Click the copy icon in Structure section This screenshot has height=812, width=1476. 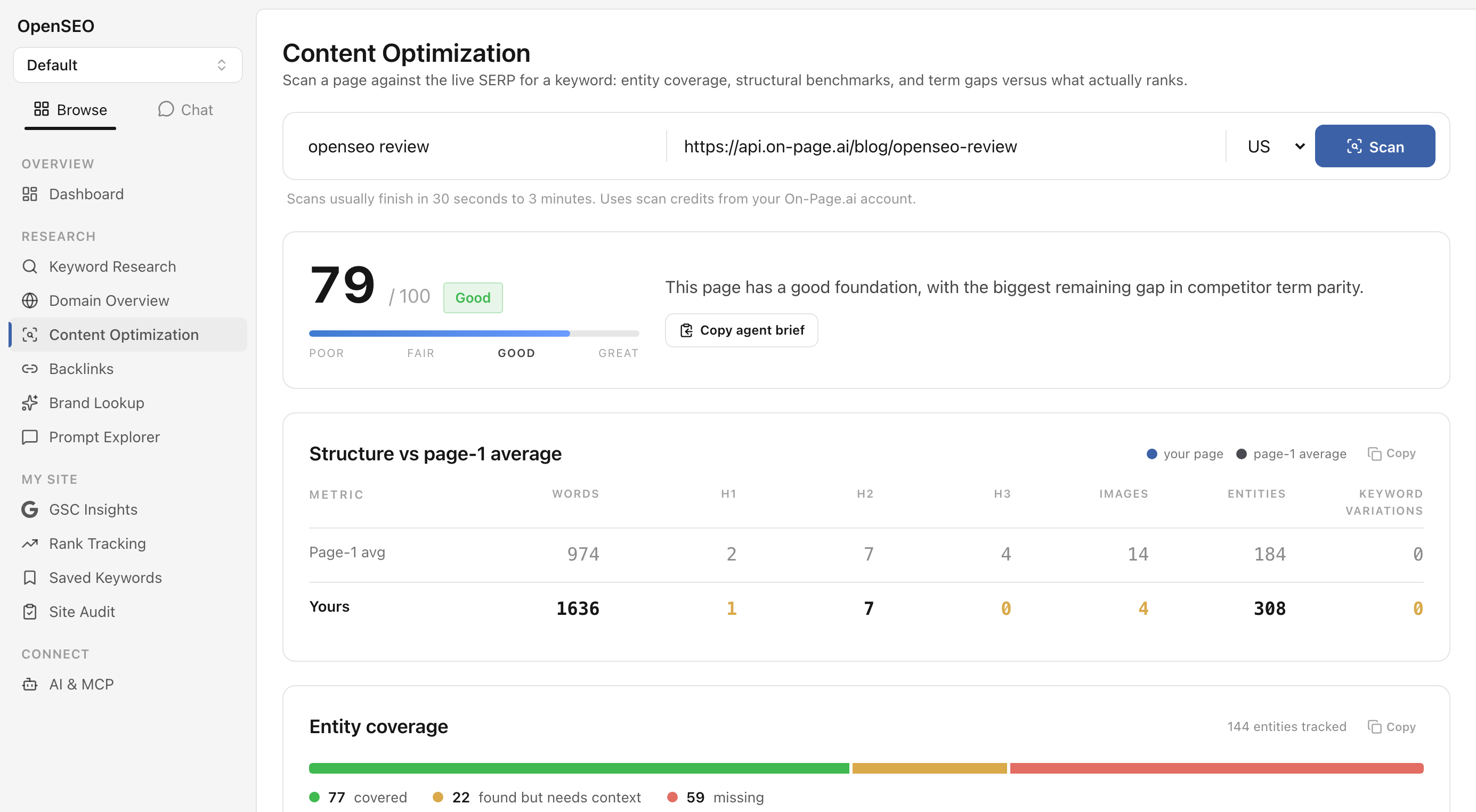(x=1374, y=454)
